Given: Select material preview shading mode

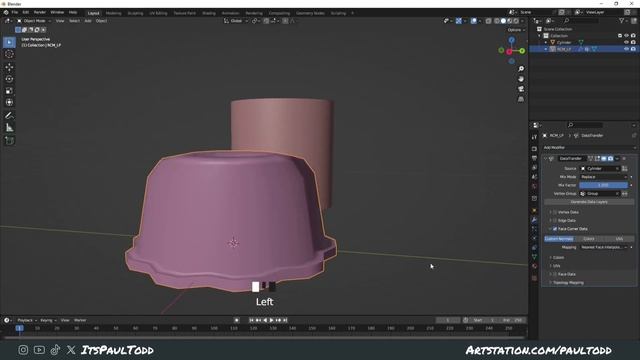Looking at the screenshot, I should click(x=510, y=21).
